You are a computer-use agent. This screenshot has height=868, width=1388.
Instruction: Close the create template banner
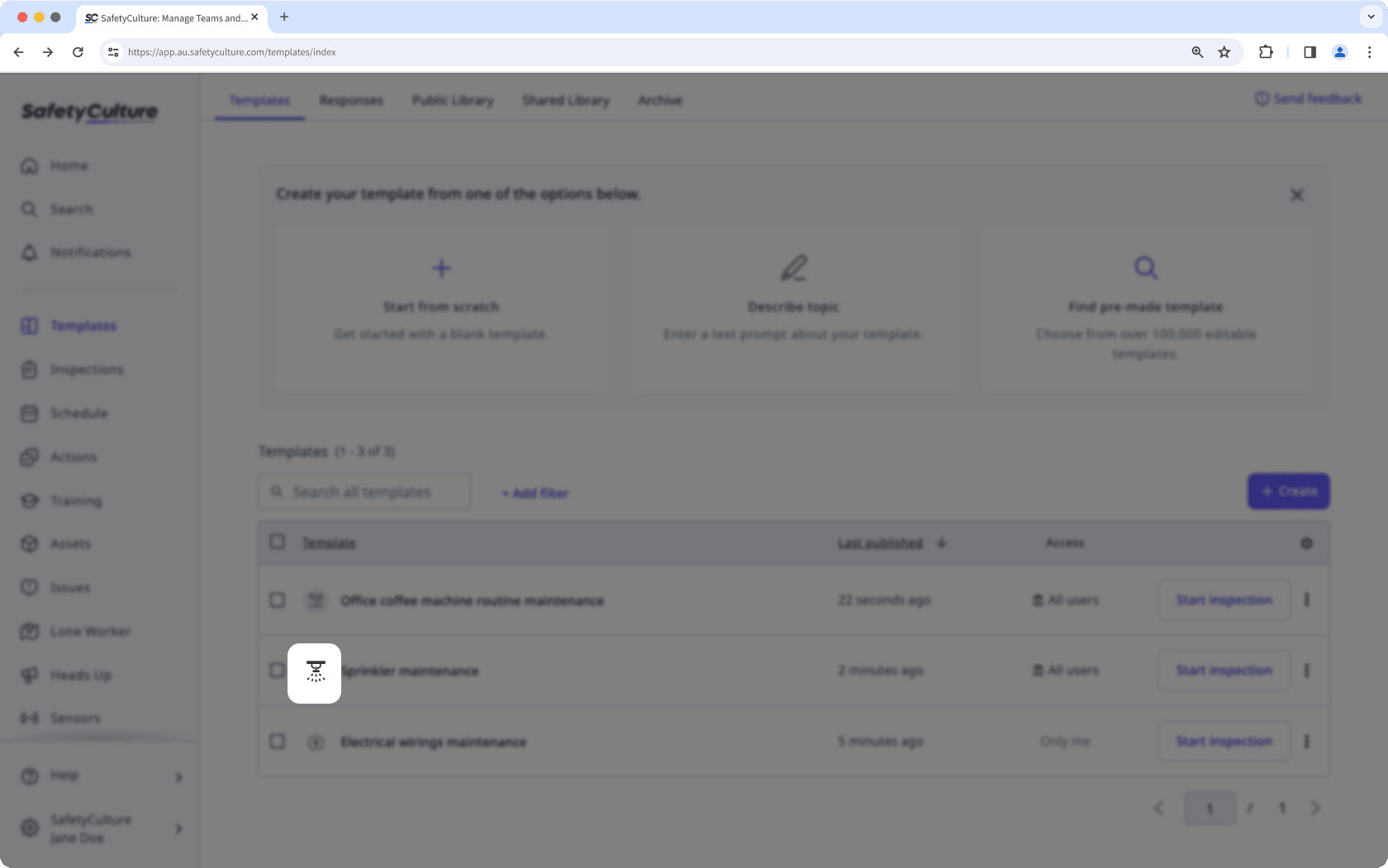(1297, 195)
